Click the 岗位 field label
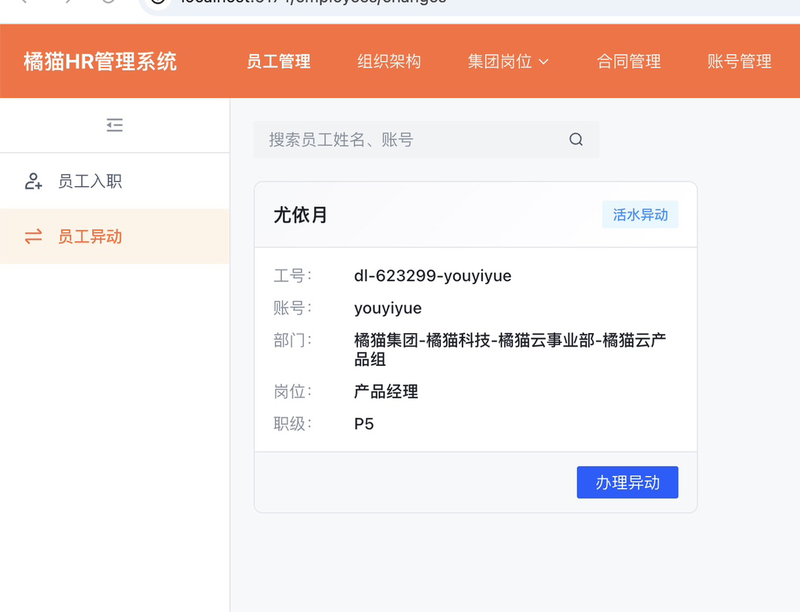The width and height of the screenshot is (800, 612). click(292, 392)
